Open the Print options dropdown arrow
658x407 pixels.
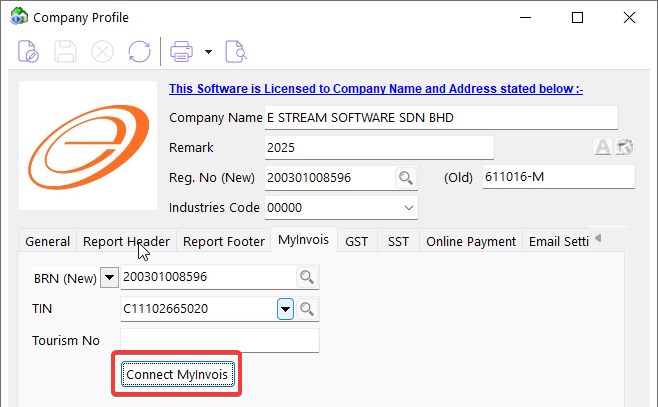208,51
